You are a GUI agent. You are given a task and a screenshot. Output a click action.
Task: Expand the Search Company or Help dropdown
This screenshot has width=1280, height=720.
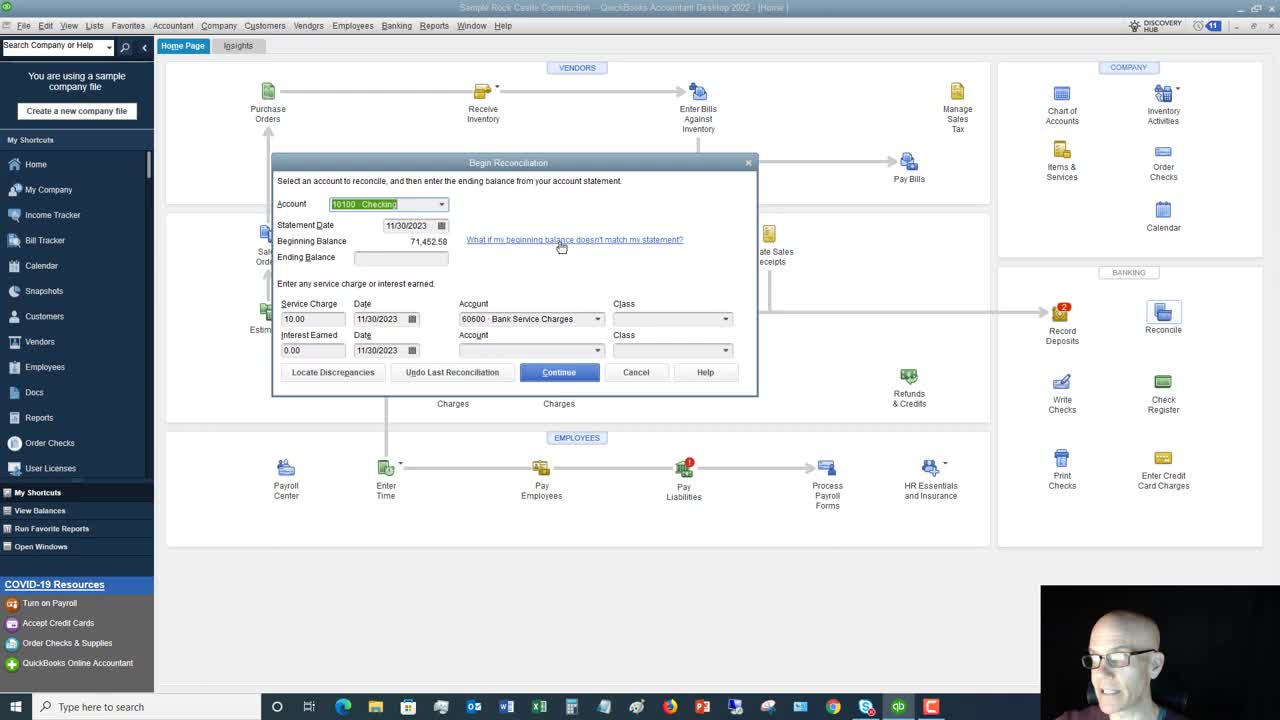[108, 47]
